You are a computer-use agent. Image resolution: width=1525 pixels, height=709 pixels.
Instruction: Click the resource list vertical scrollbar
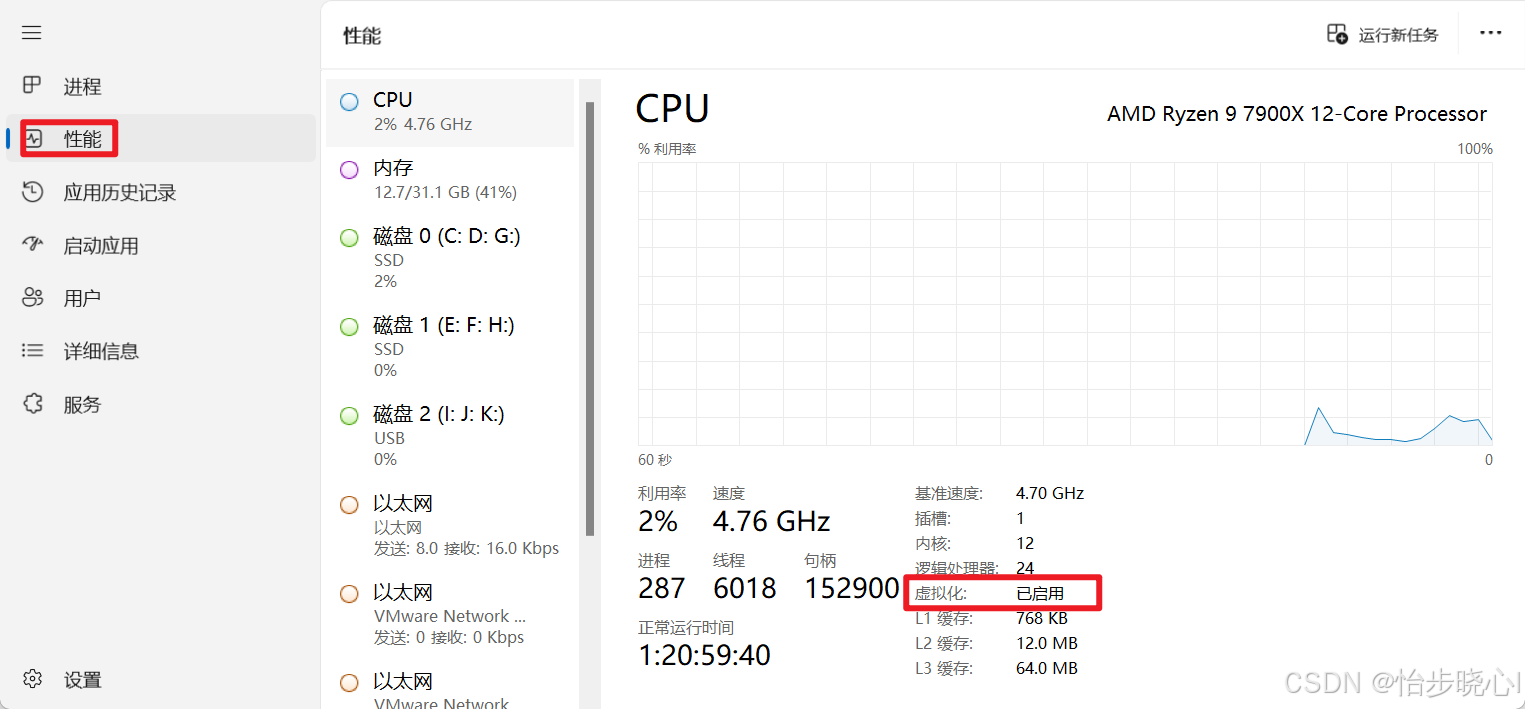tap(590, 320)
